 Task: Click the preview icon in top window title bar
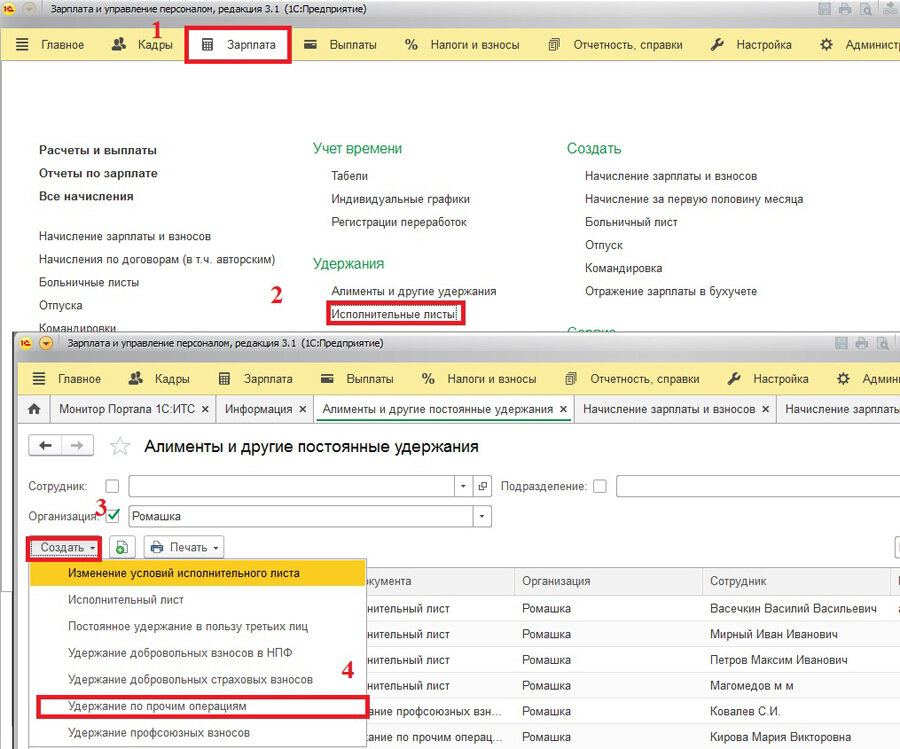(x=866, y=9)
